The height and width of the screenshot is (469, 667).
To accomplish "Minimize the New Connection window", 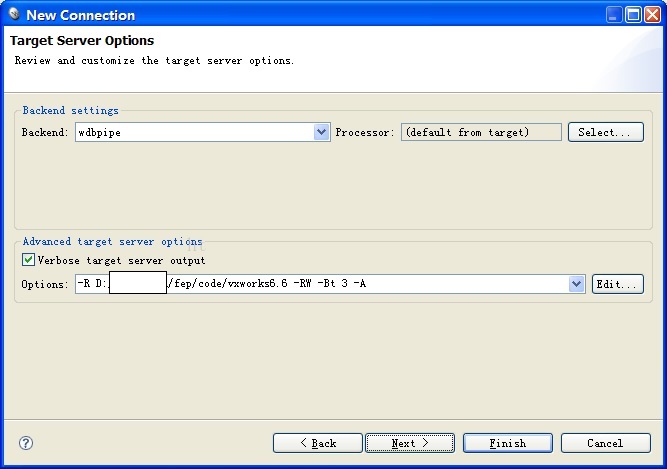I will click(614, 15).
